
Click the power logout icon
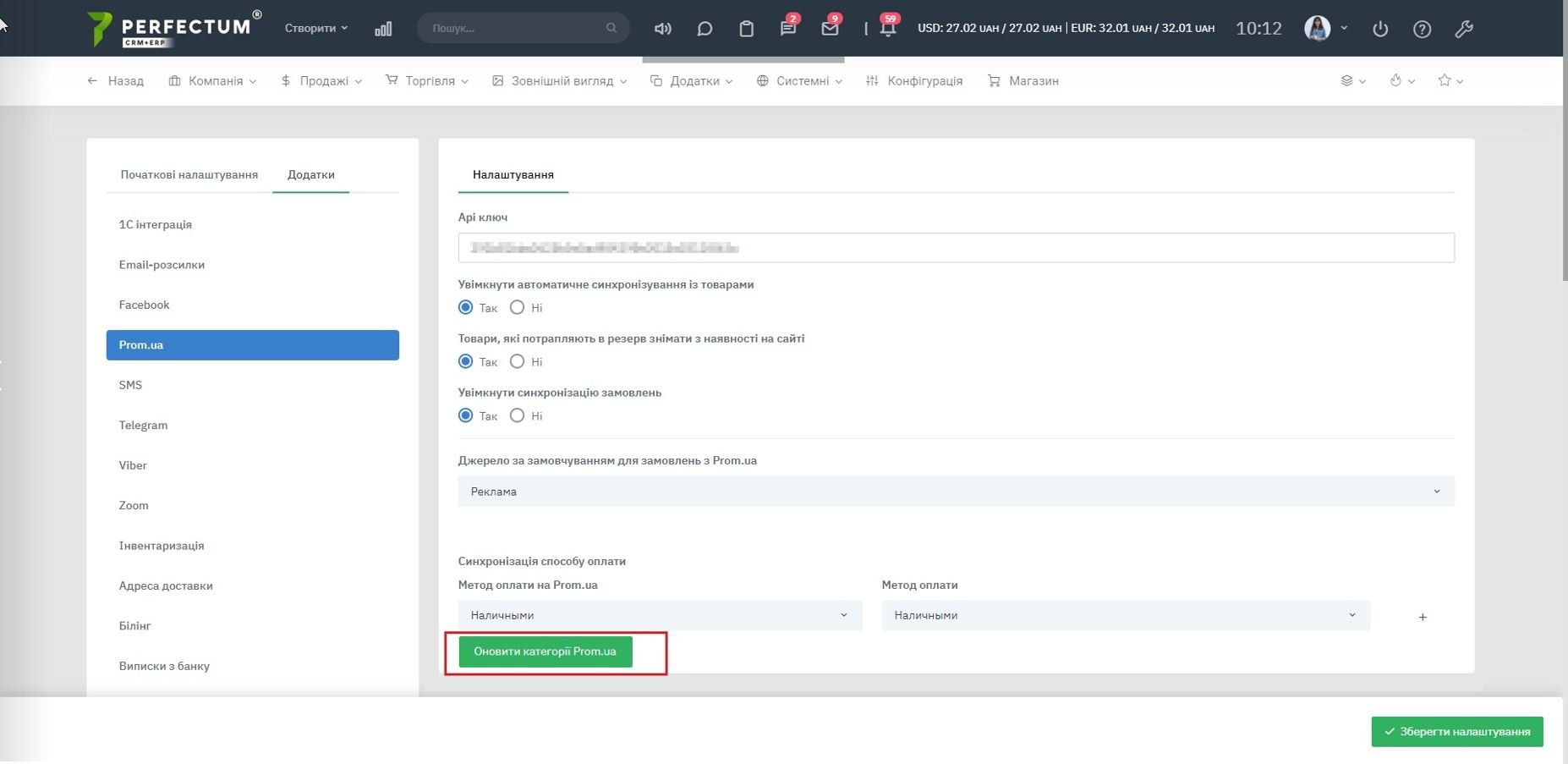click(x=1380, y=29)
